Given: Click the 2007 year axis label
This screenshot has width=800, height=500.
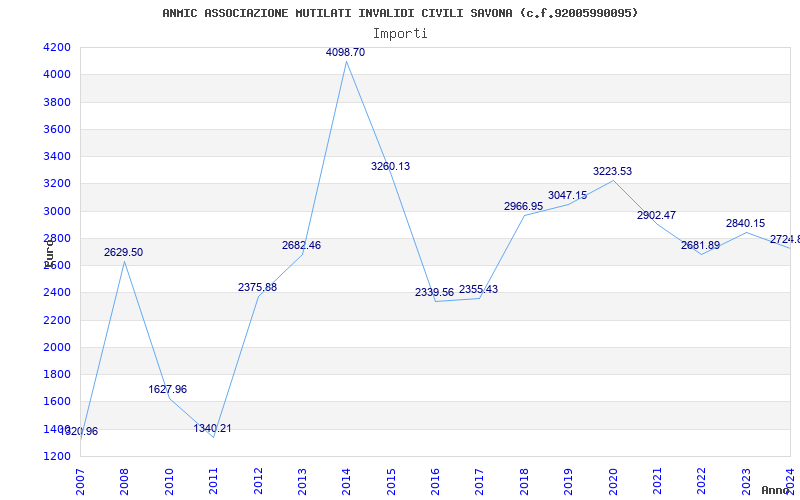Looking at the screenshot, I should 80,481.
